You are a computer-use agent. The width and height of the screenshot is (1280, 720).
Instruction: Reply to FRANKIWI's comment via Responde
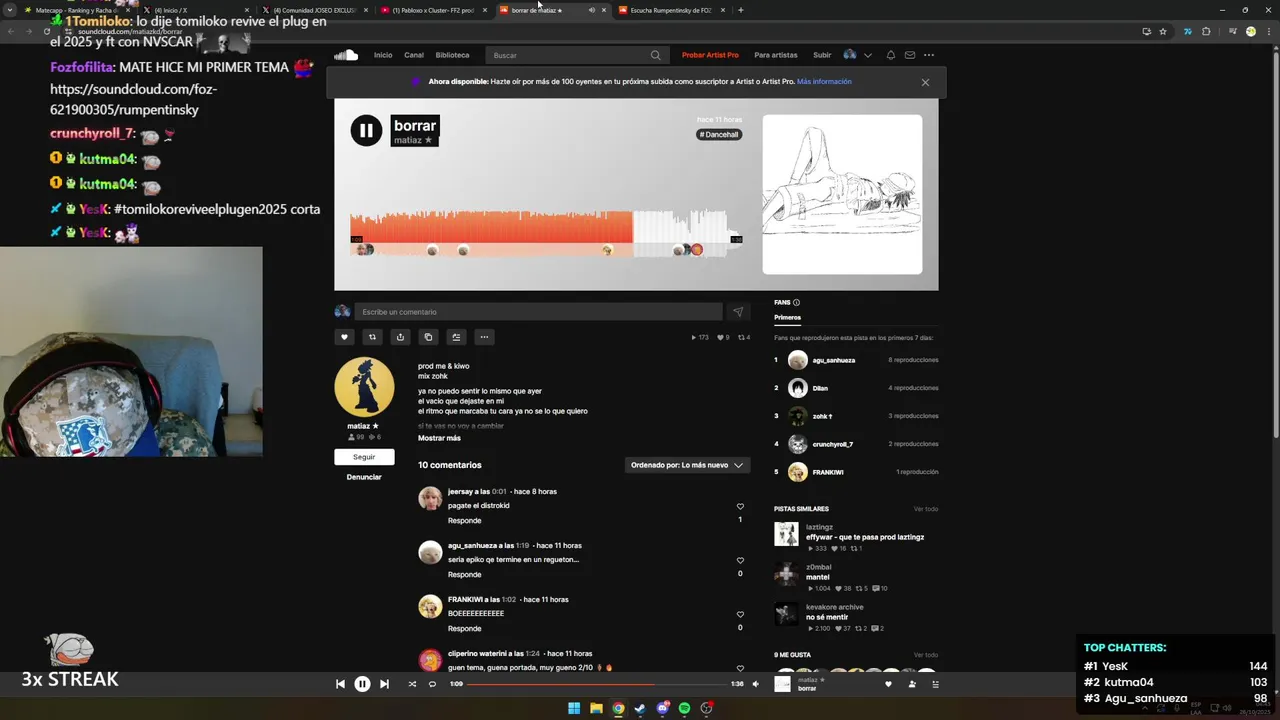[x=464, y=628]
